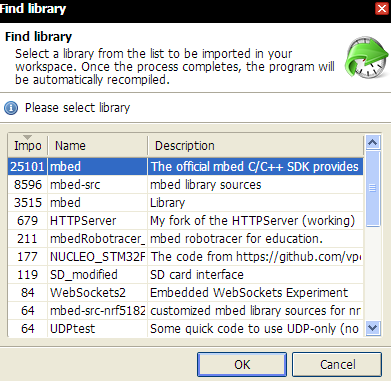Image resolution: width=391 pixels, height=381 pixels.
Task: Select the HTTPServer library row
Action: coord(186,220)
